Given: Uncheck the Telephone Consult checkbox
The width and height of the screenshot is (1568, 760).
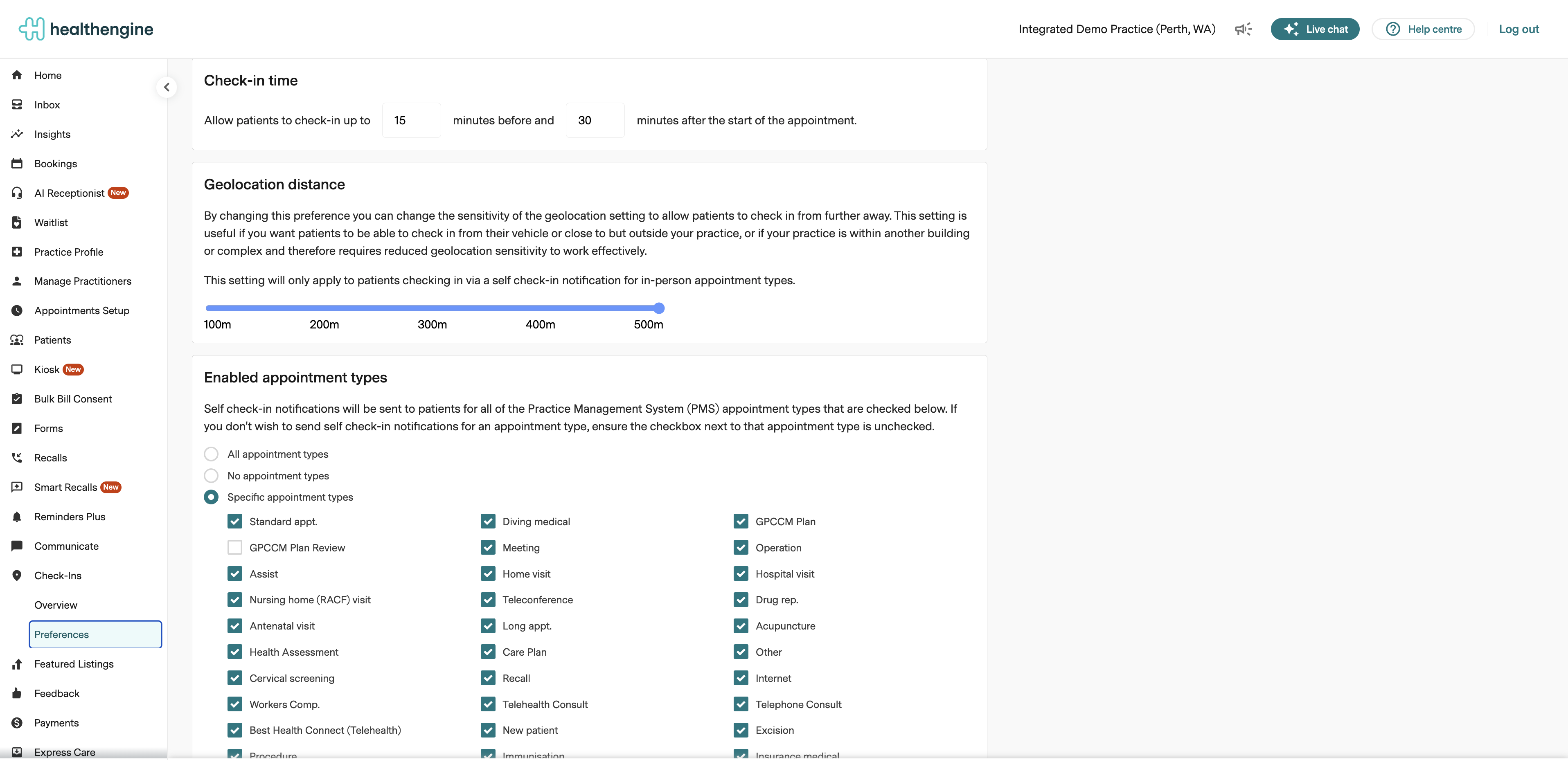Looking at the screenshot, I should click(x=741, y=705).
